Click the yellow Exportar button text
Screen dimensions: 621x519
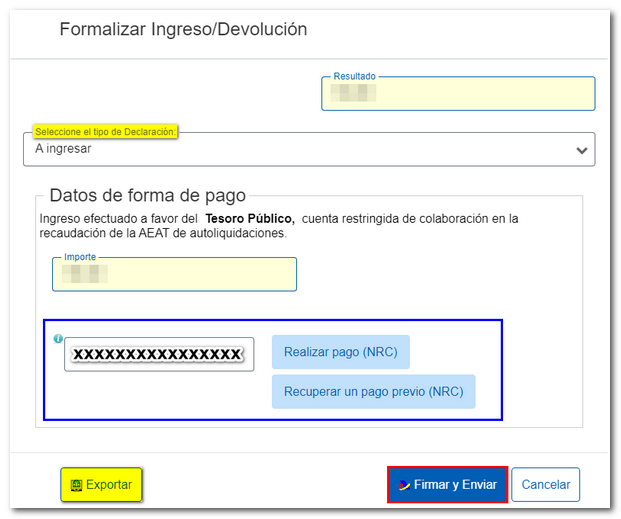[109, 485]
